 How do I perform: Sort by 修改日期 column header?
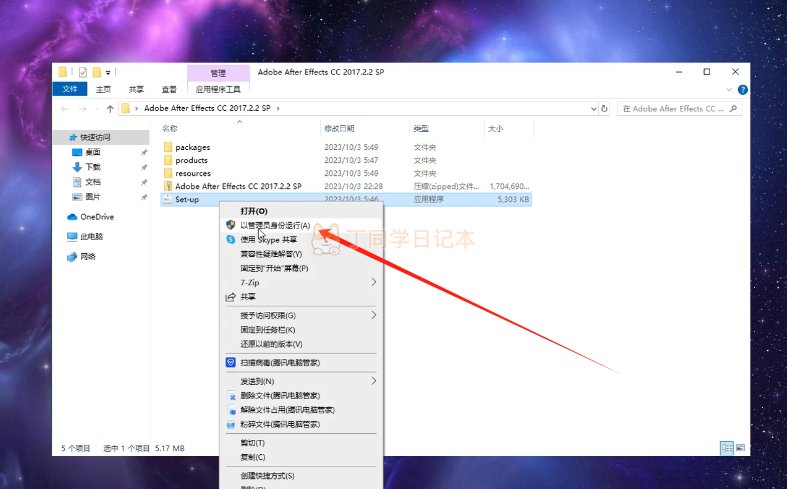pos(339,129)
